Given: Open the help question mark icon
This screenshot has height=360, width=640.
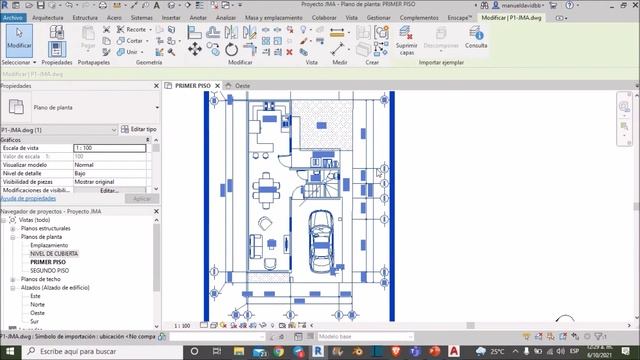Looking at the screenshot, I should click(569, 5).
